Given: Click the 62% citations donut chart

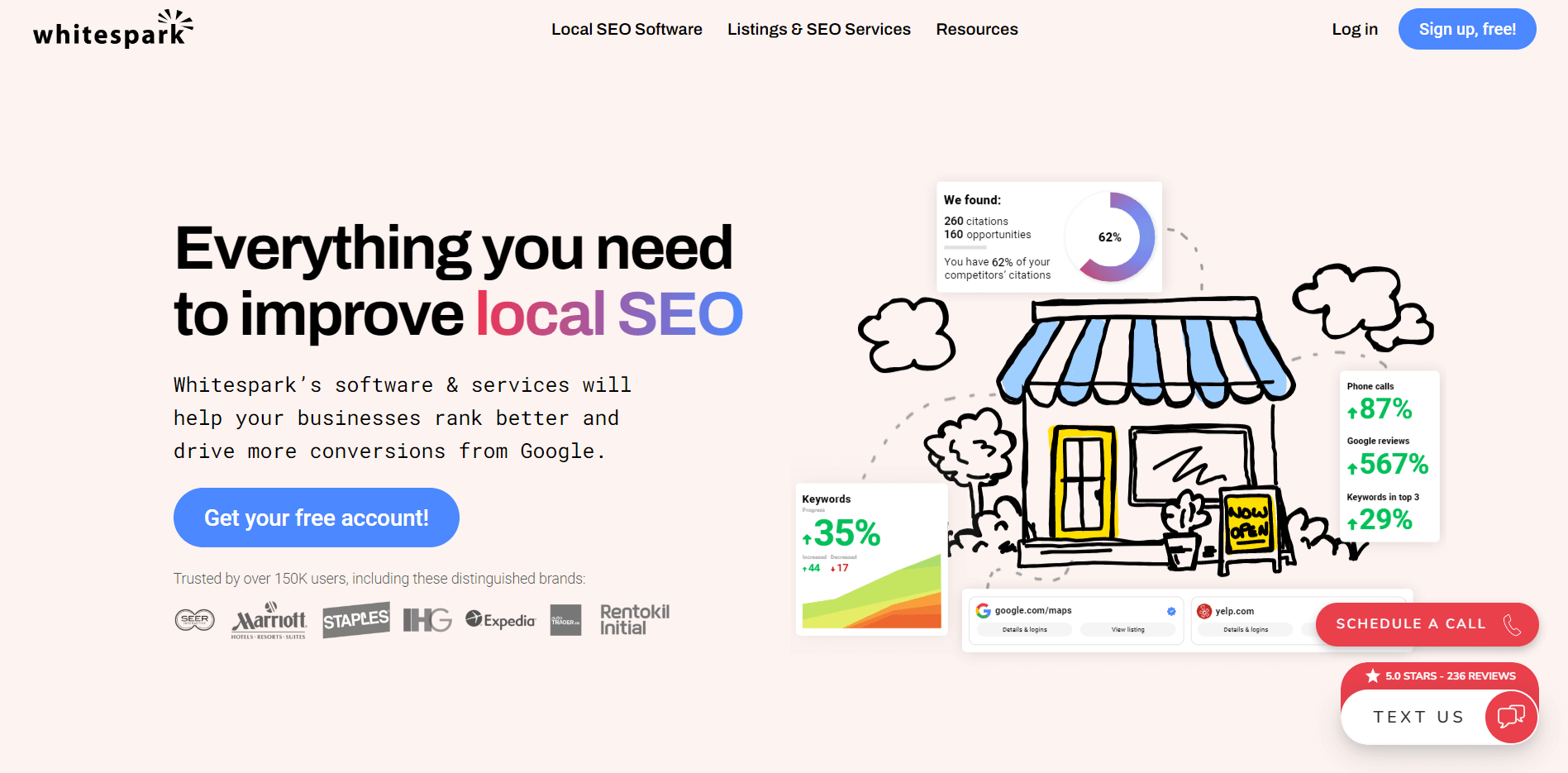Looking at the screenshot, I should click(x=1110, y=237).
